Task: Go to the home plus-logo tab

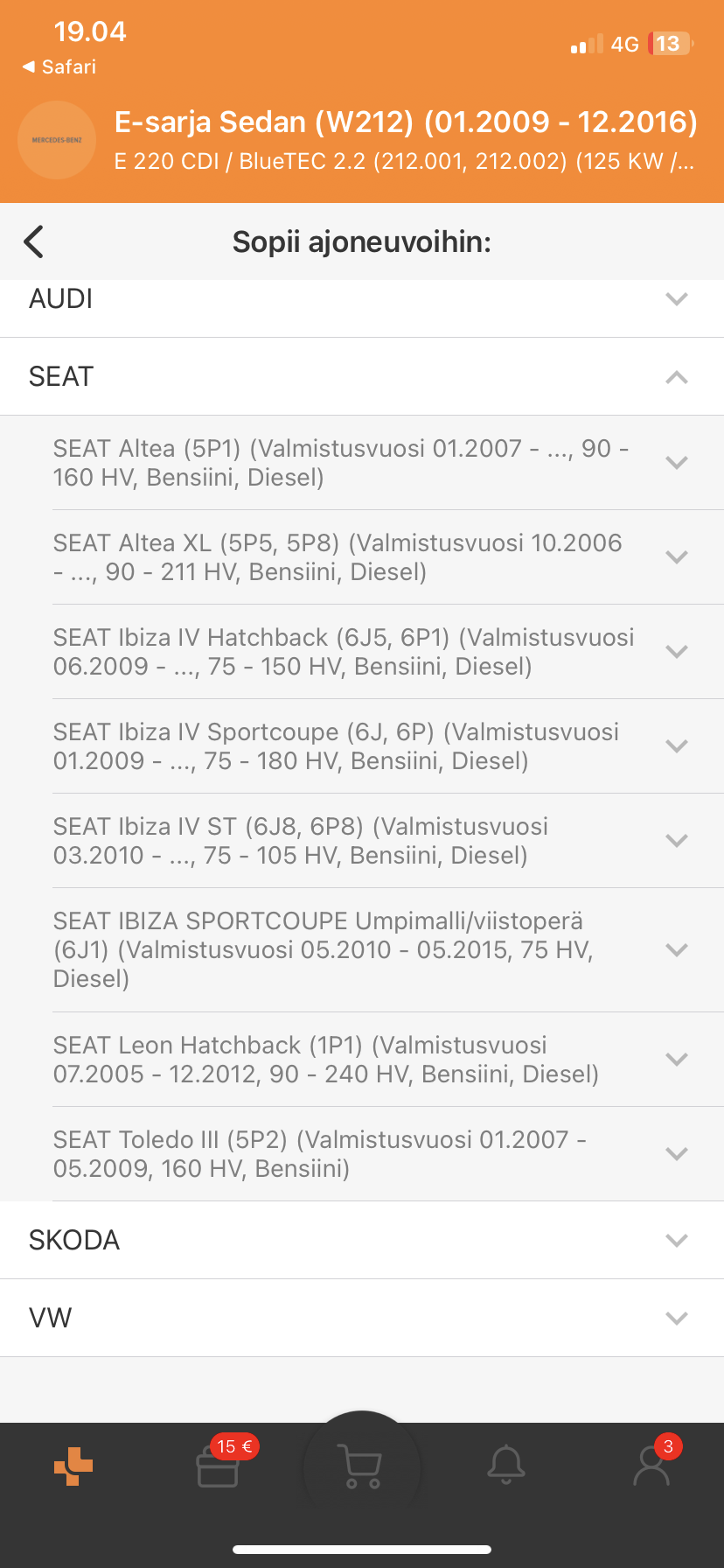Action: [x=73, y=1466]
